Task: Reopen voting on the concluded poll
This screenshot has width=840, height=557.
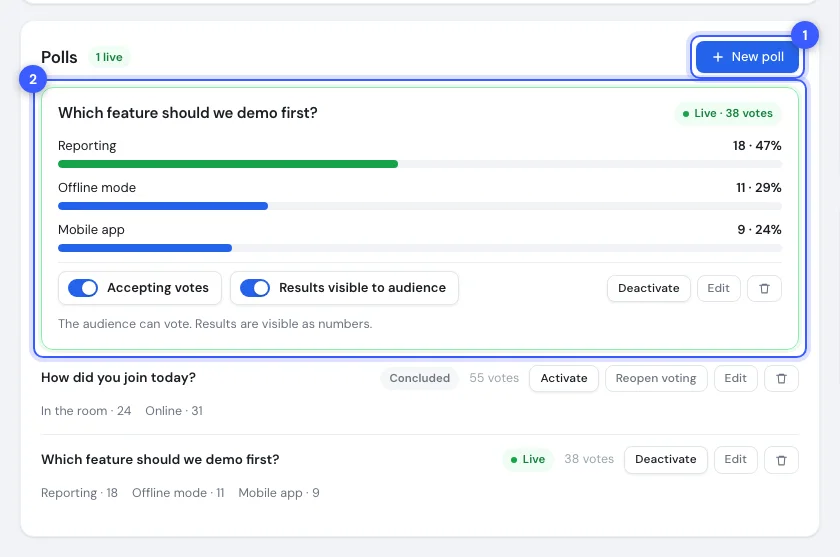Action: click(x=656, y=378)
